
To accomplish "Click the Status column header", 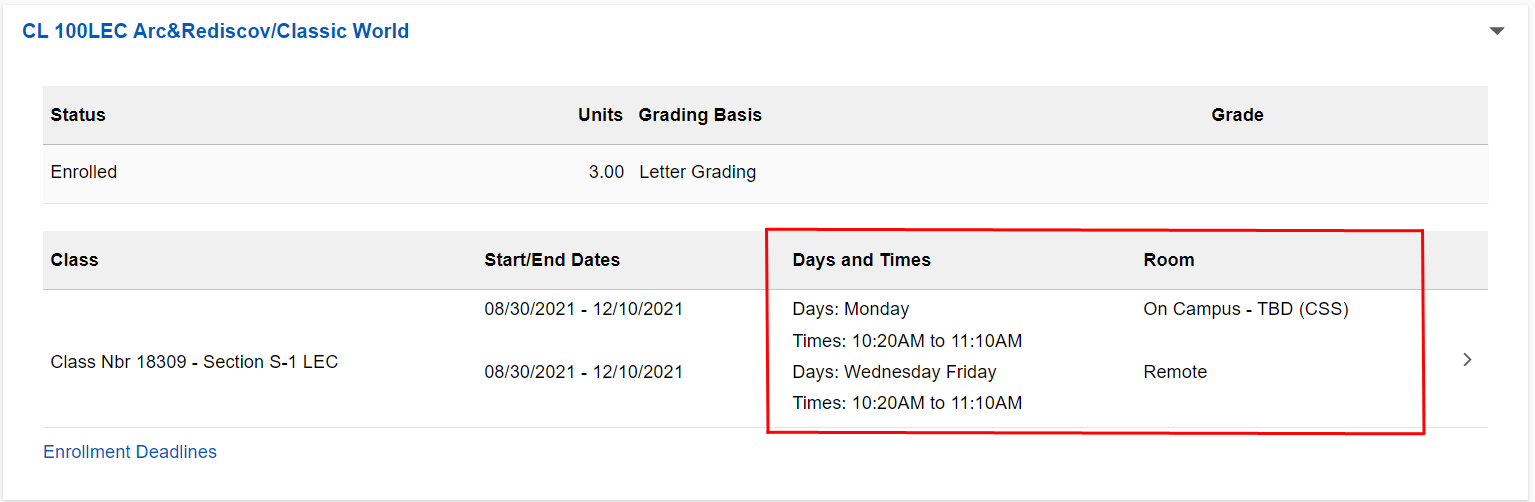I will (x=78, y=115).
